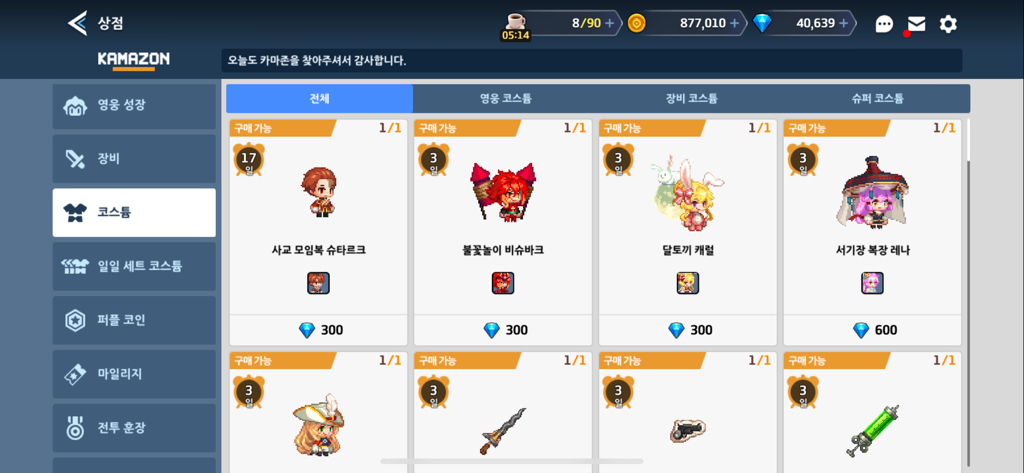Open the 일일 세트 코스튬 category
Image resolution: width=1024 pixels, height=473 pixels.
[x=134, y=267]
